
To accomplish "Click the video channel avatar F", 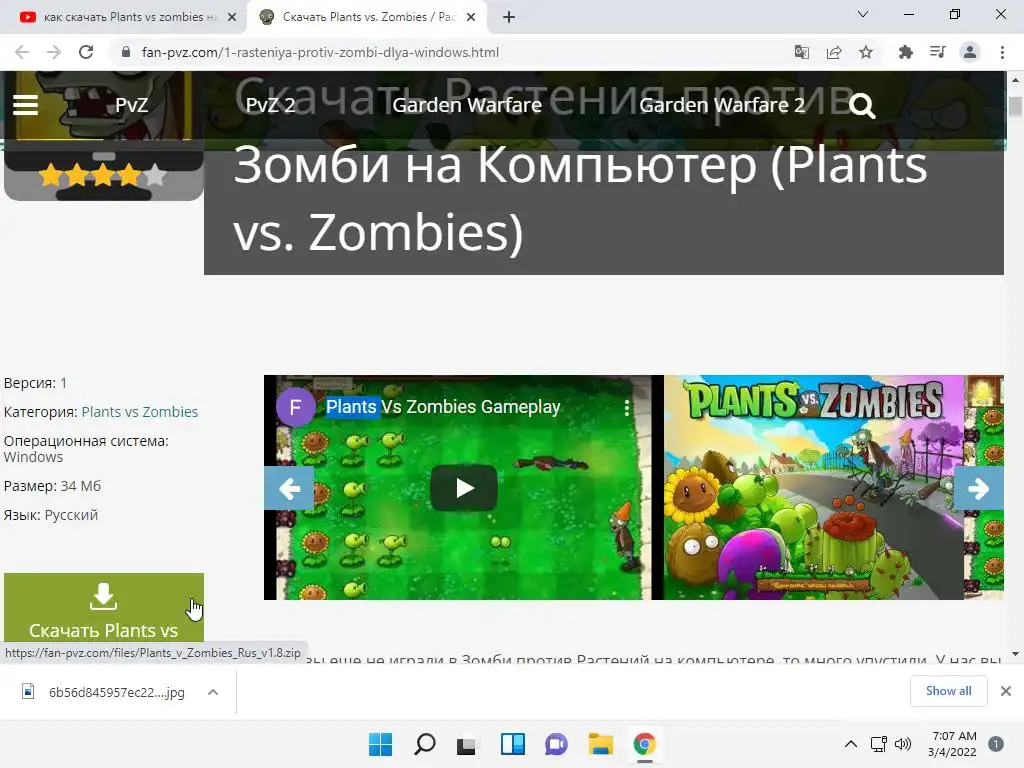I will 295,408.
